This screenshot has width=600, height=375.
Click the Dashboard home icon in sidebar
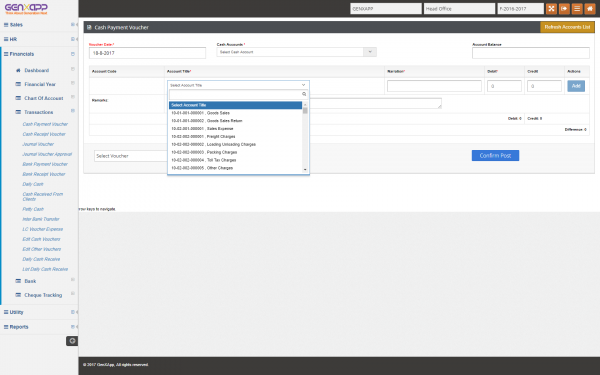pyautogui.click(x=18, y=70)
